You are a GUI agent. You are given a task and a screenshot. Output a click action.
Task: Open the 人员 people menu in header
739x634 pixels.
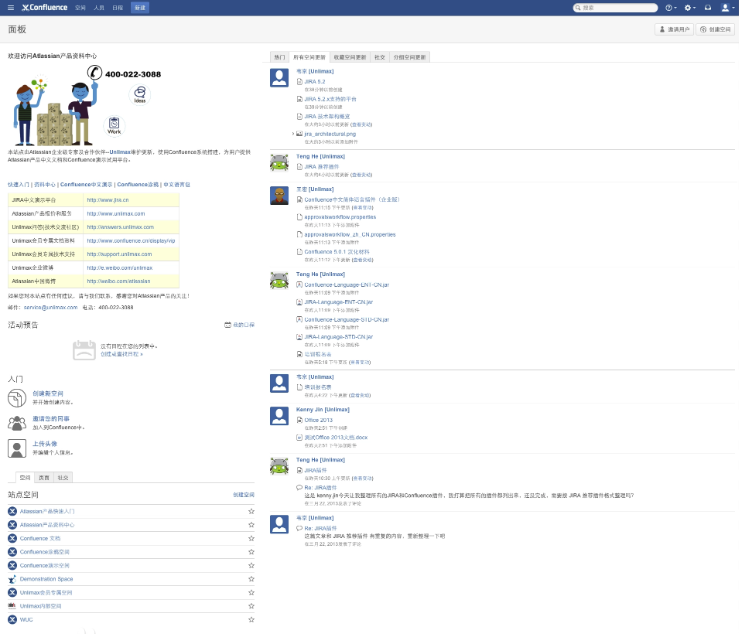(x=99, y=8)
